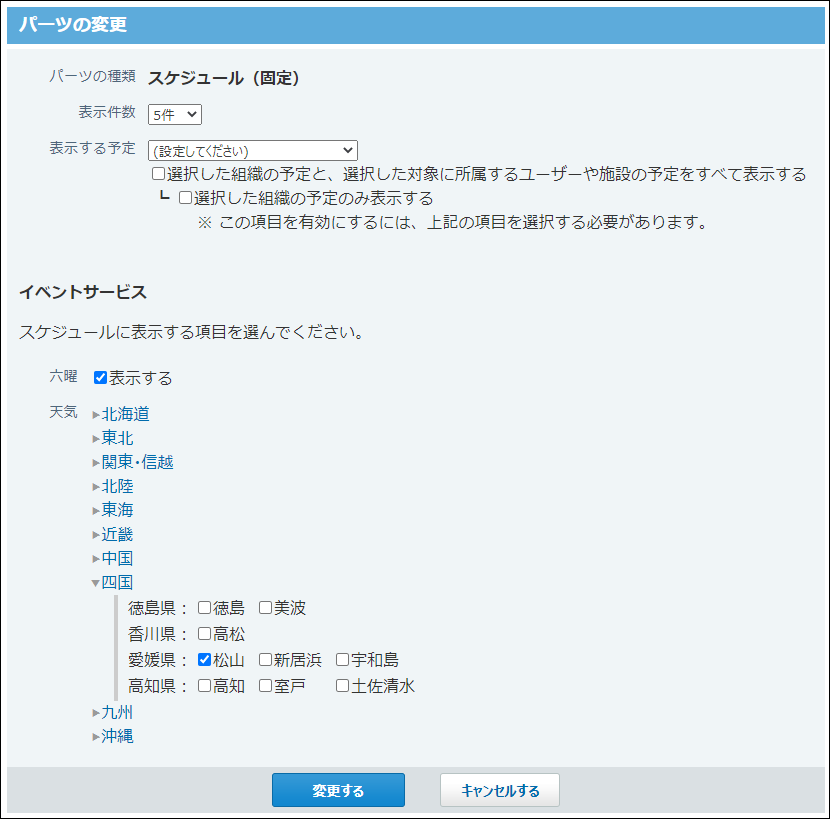Click the 中国 link
Image resolution: width=830 pixels, height=819 pixels.
(x=118, y=558)
